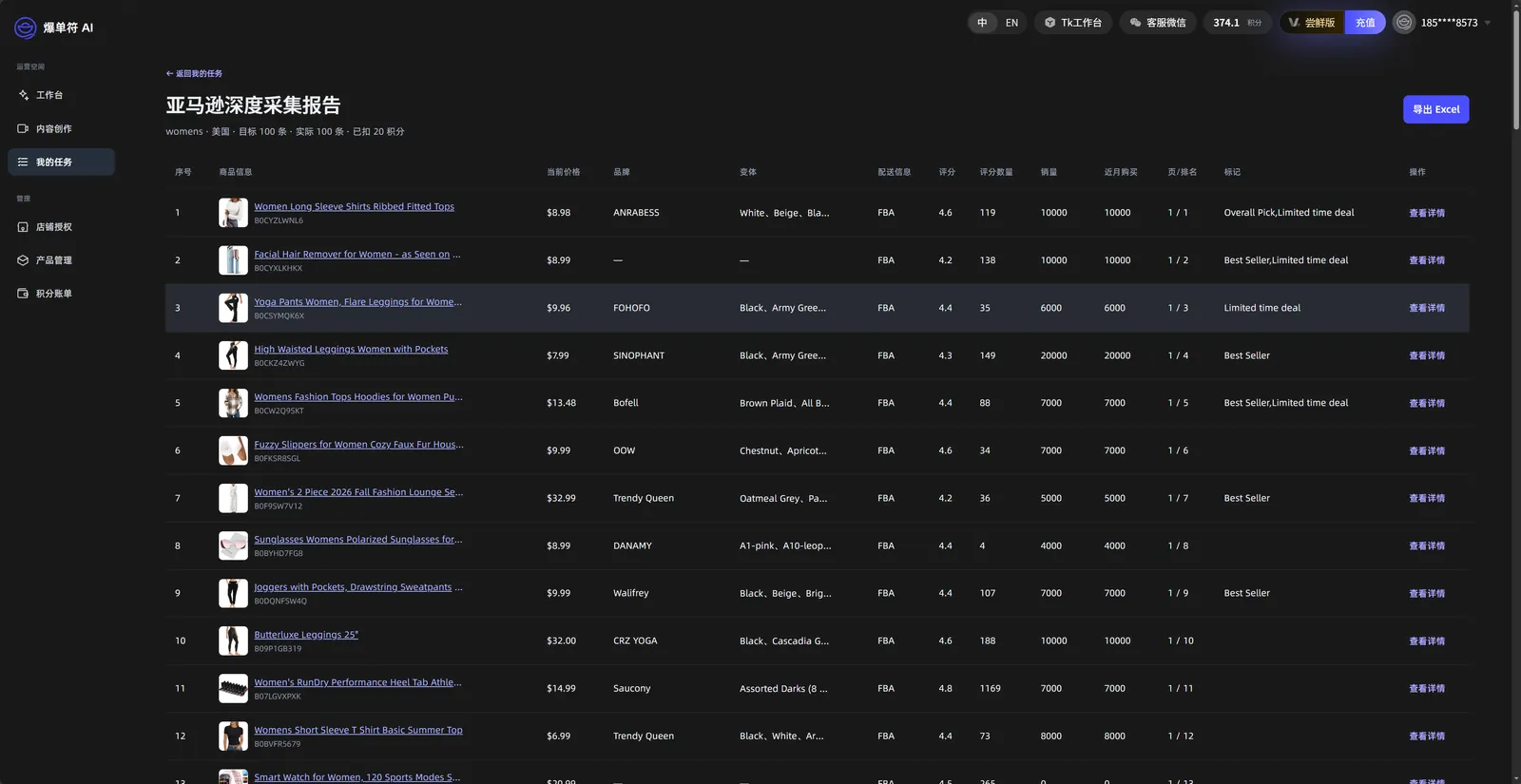Click the 评分数量 column header
The width and height of the screenshot is (1521, 784).
[996, 172]
